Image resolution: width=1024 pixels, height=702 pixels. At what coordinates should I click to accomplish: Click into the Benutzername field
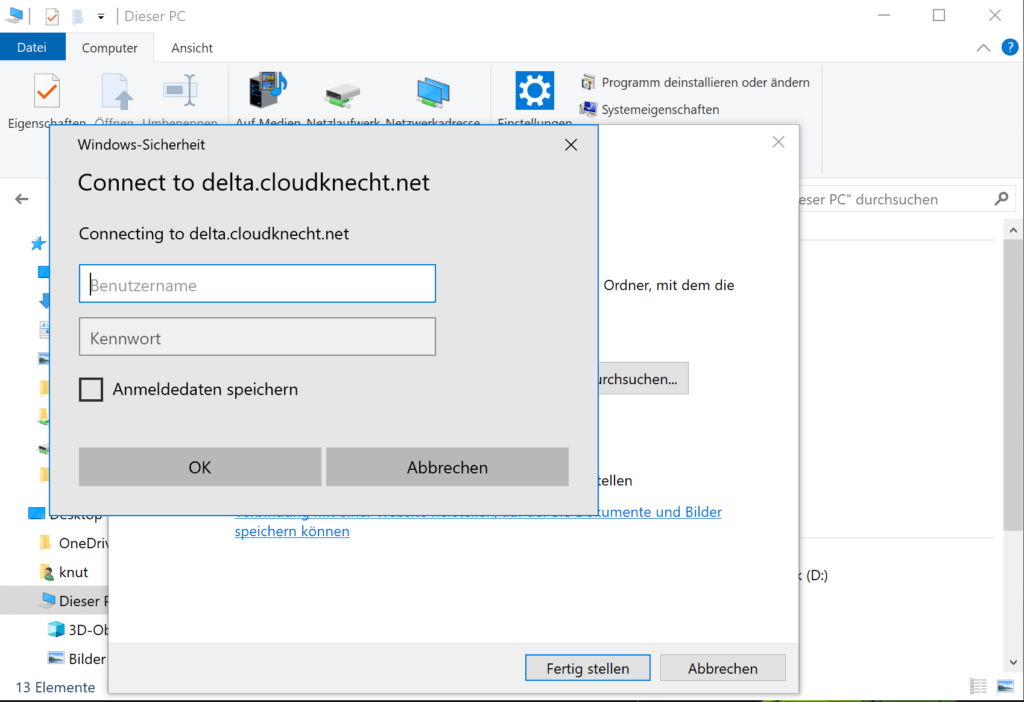[257, 283]
